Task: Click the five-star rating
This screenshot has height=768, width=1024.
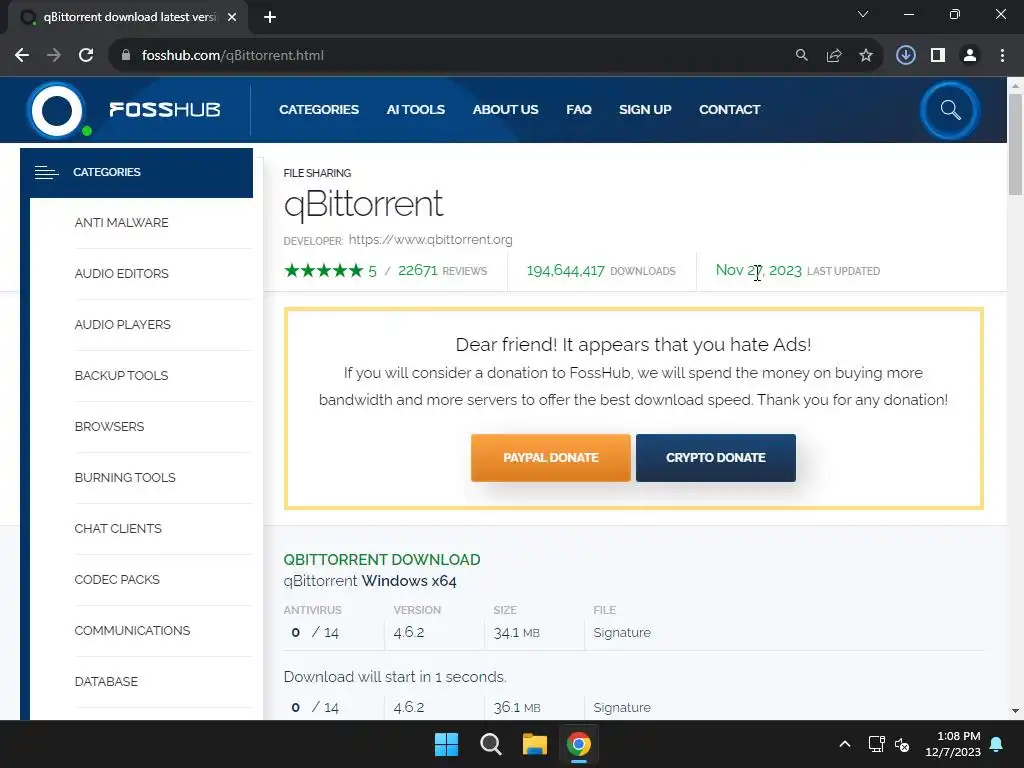Action: coord(323,270)
